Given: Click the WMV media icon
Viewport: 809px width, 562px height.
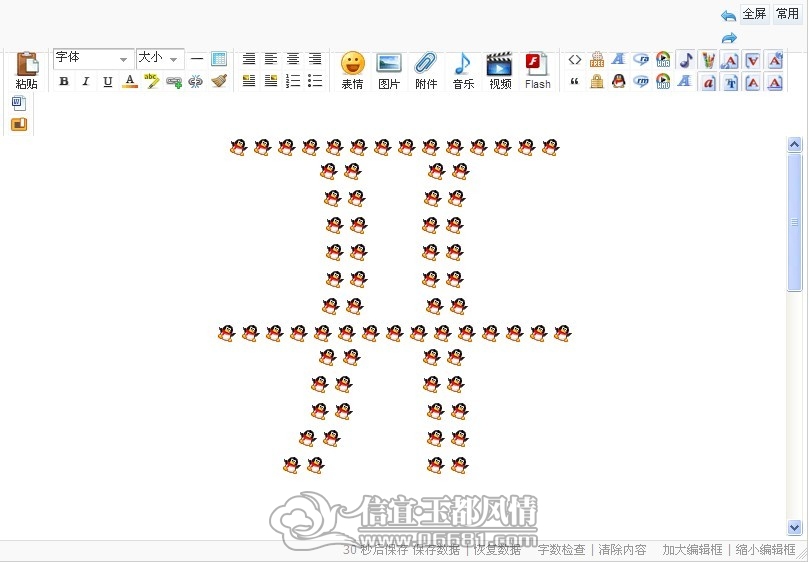Looking at the screenshot, I should click(663, 82).
